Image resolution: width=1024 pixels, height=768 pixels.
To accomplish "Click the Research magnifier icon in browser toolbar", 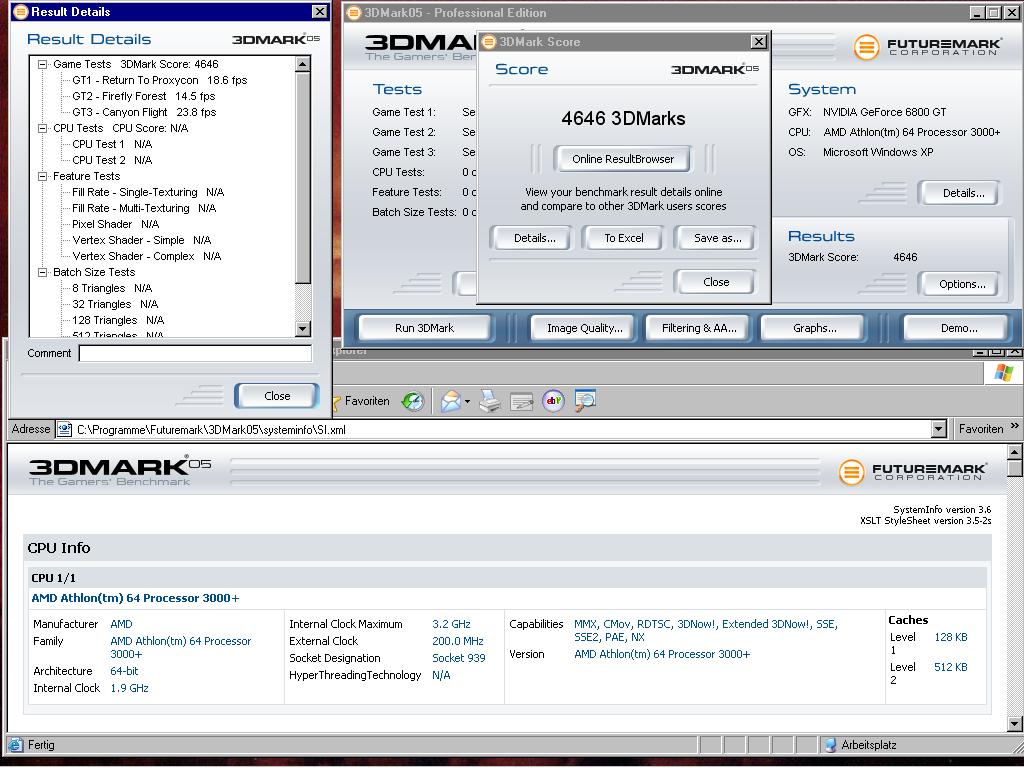I will [x=584, y=401].
